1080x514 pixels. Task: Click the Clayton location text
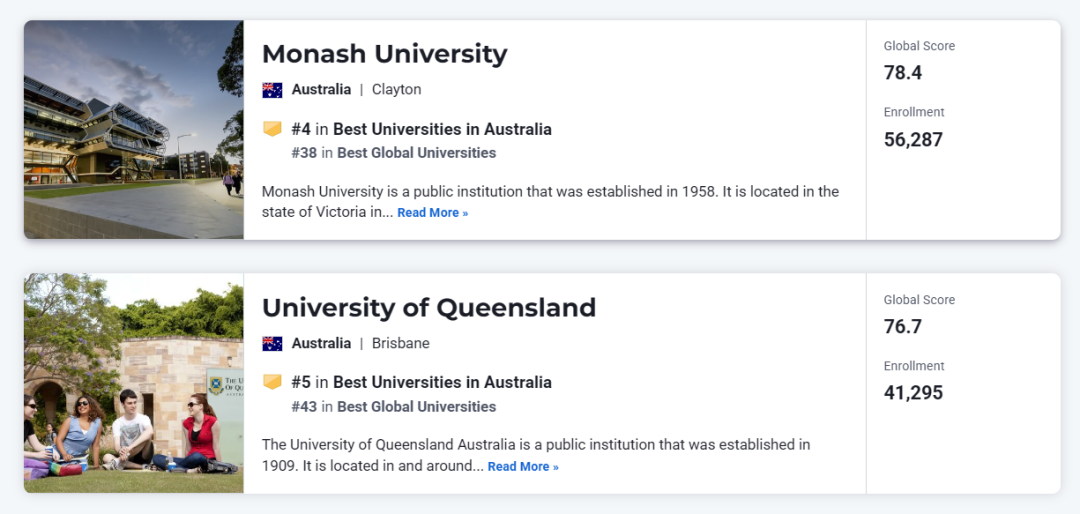click(x=396, y=90)
